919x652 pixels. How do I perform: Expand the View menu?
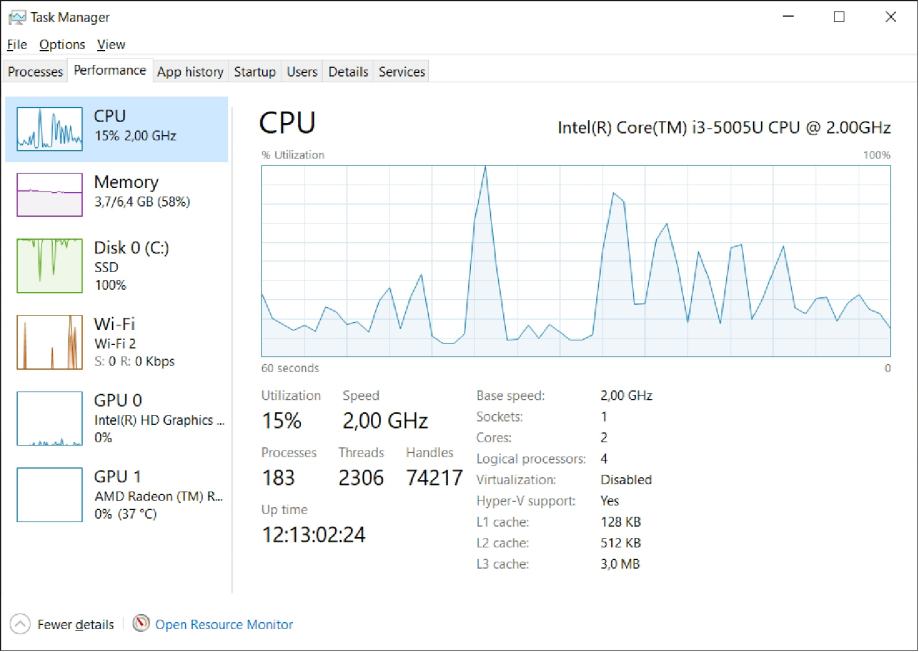pos(111,44)
